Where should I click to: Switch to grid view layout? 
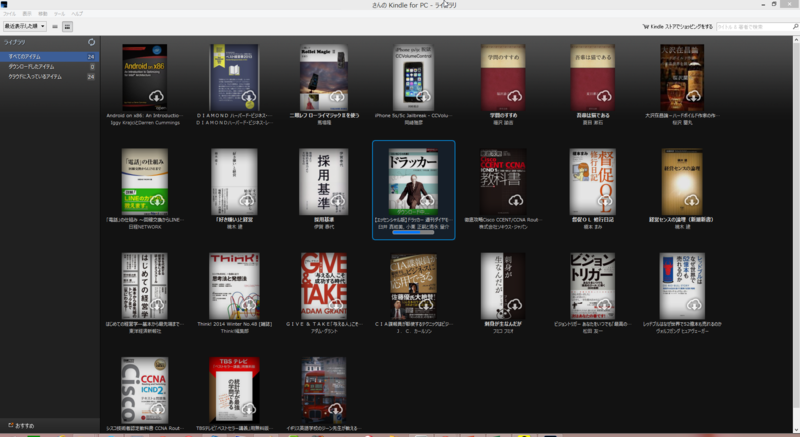click(67, 27)
